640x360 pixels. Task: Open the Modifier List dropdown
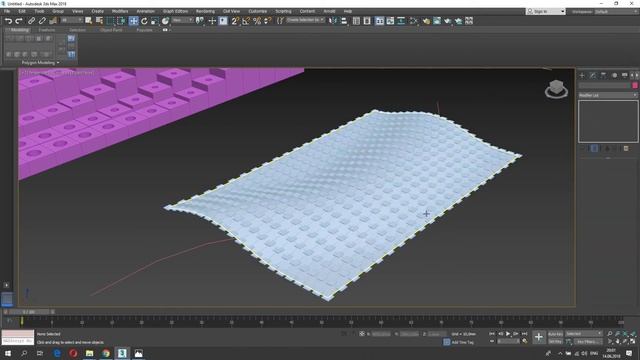click(x=608, y=95)
